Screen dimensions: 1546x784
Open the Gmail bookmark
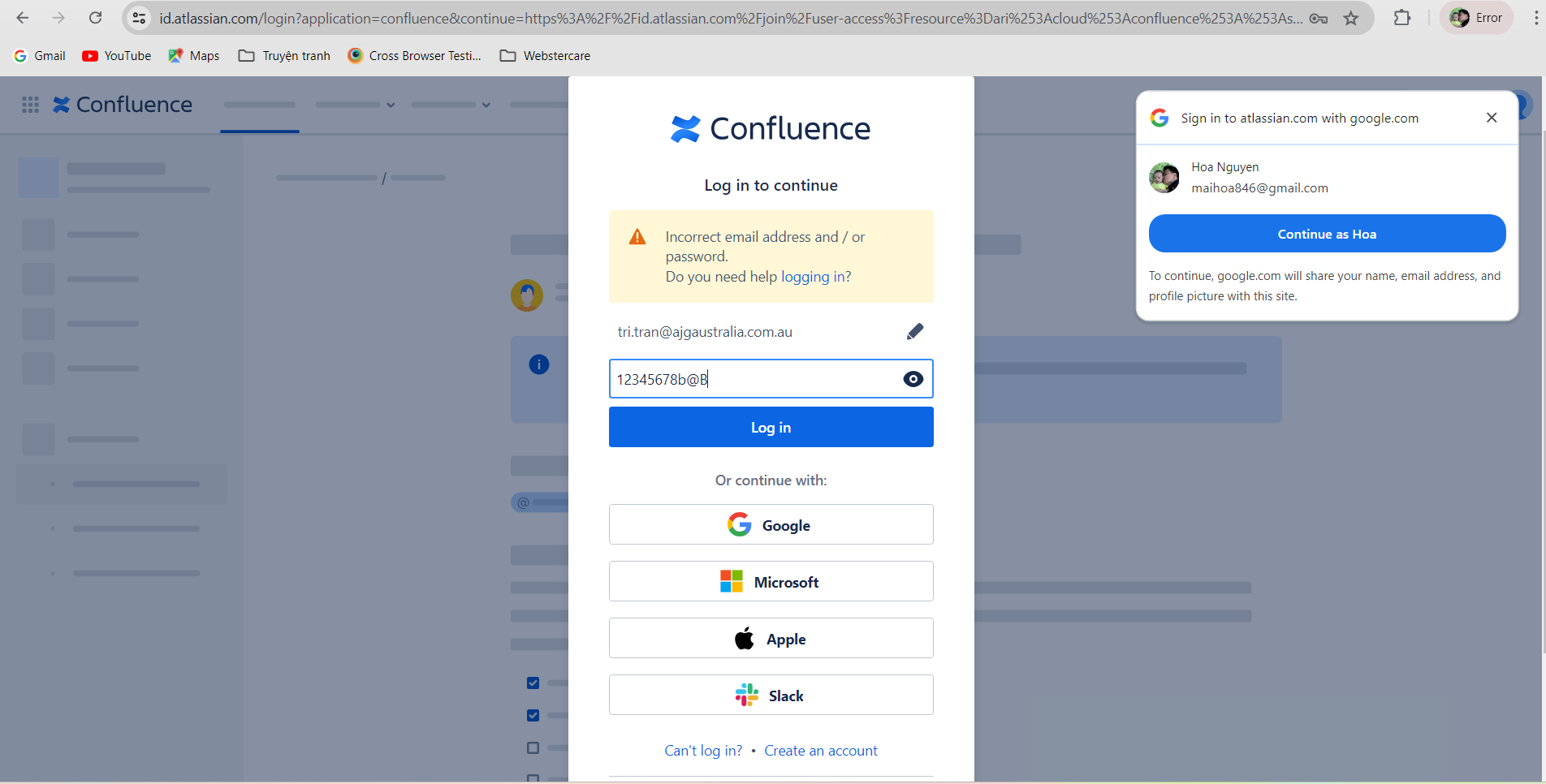coord(40,56)
